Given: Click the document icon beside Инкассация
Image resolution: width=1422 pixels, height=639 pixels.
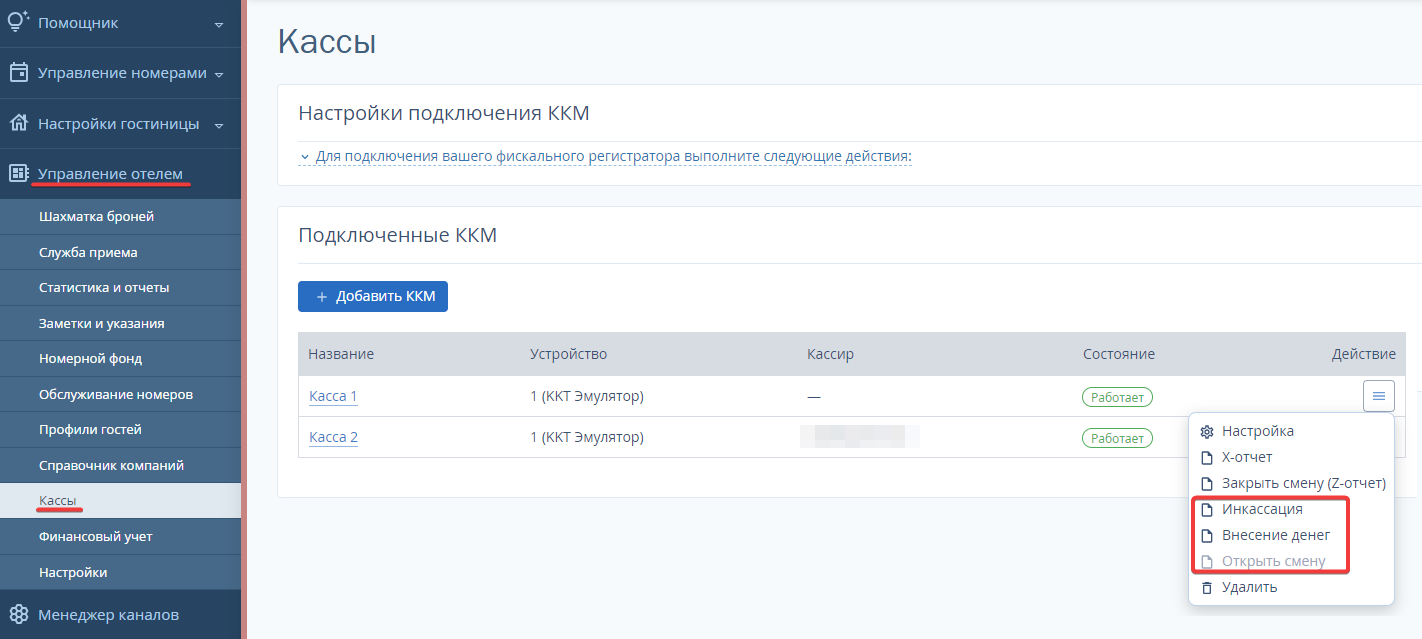Looking at the screenshot, I should click(1206, 509).
